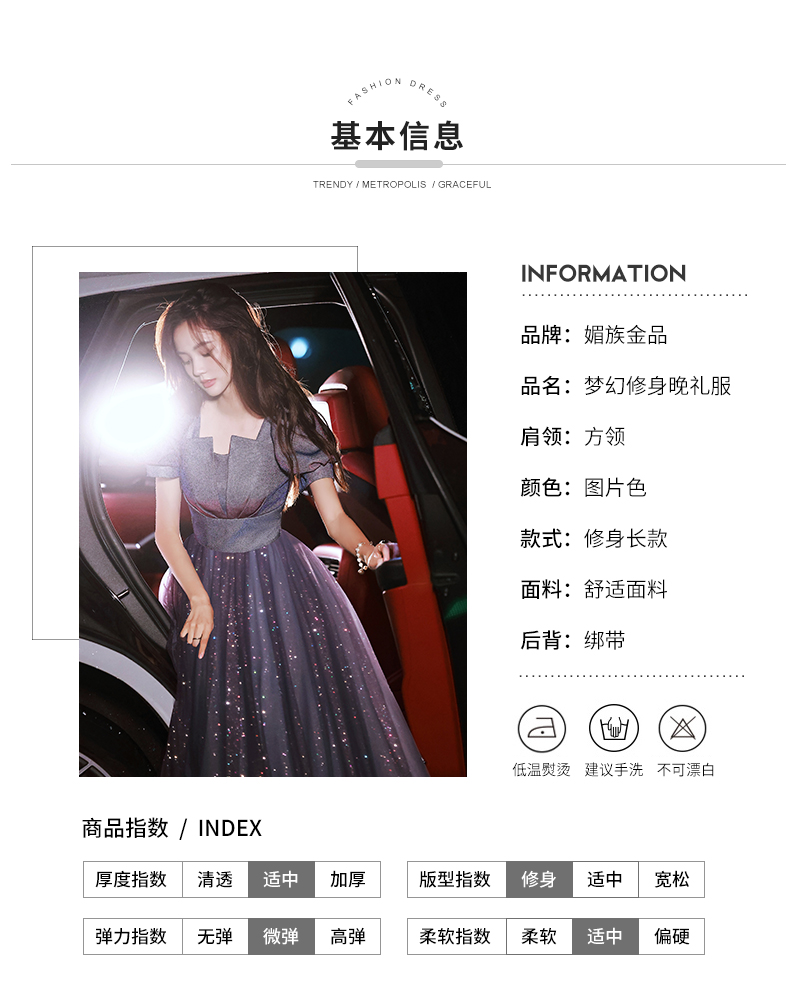790x998 pixels.
Task: Select 清透 in thickness index
Action: [x=215, y=880]
